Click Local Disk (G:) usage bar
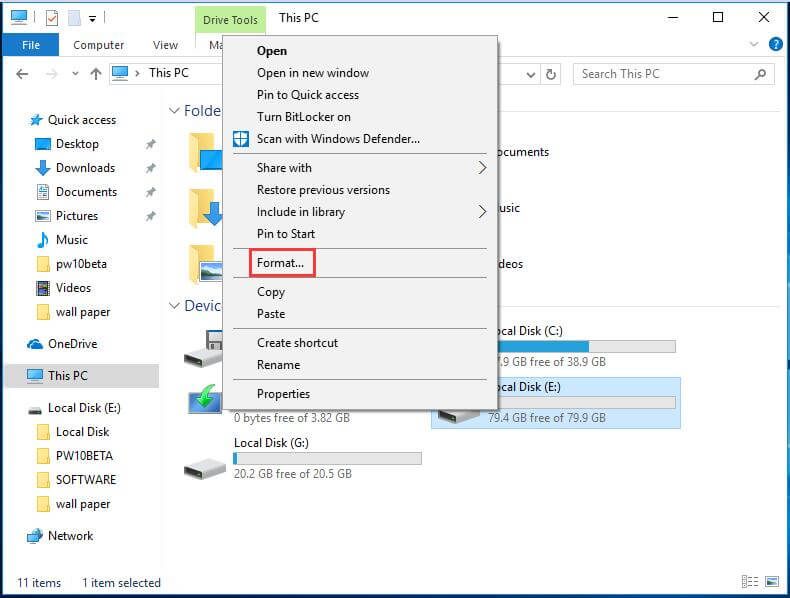790x598 pixels. coord(327,458)
